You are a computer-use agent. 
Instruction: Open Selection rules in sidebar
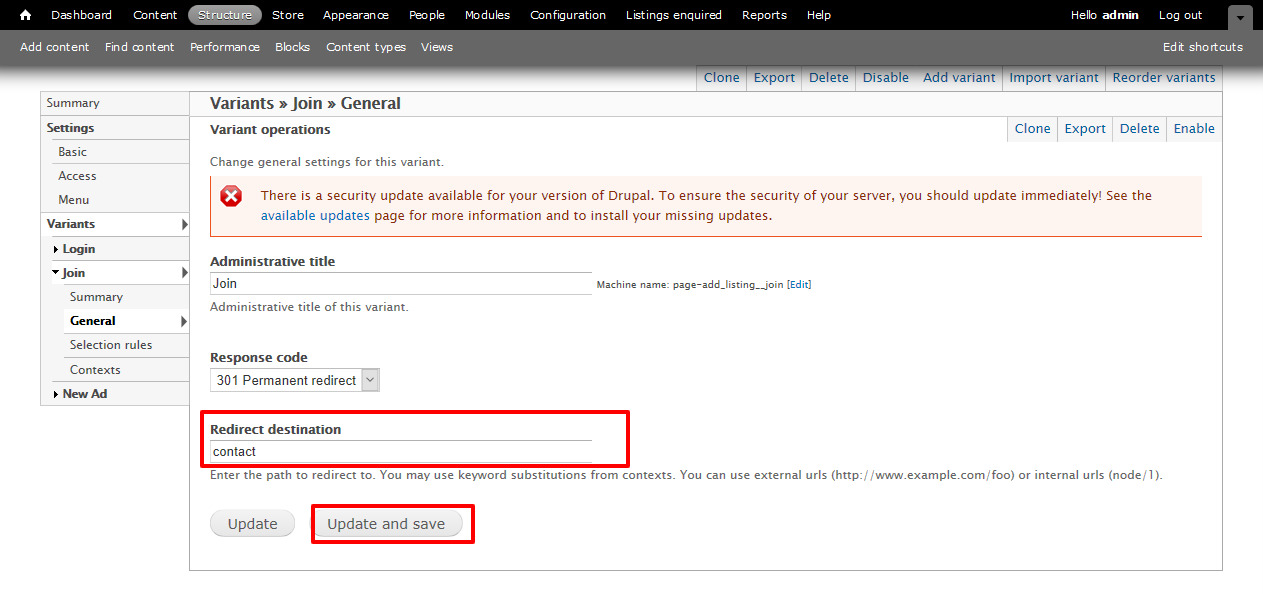(111, 345)
